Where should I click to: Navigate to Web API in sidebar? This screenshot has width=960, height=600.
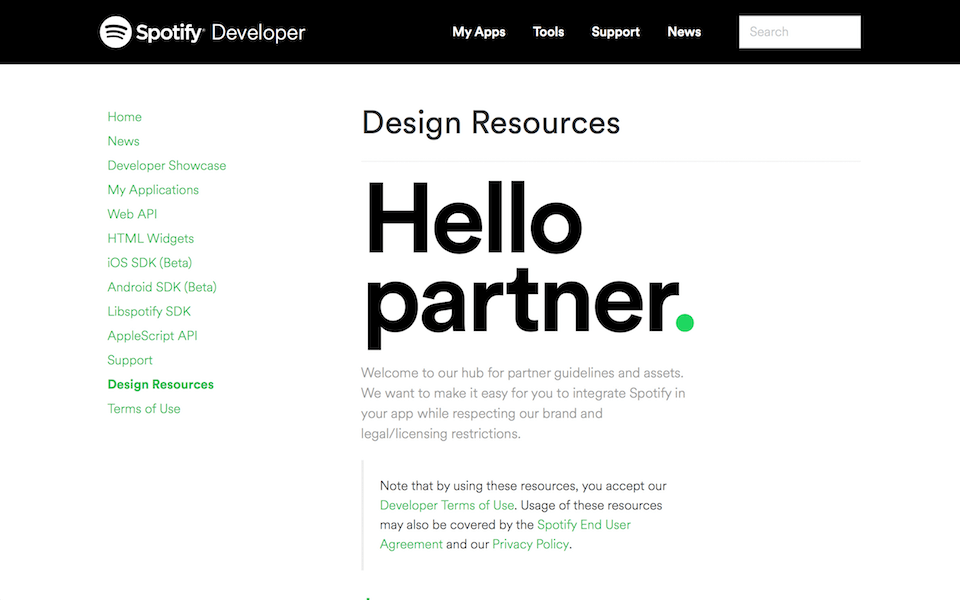point(132,214)
